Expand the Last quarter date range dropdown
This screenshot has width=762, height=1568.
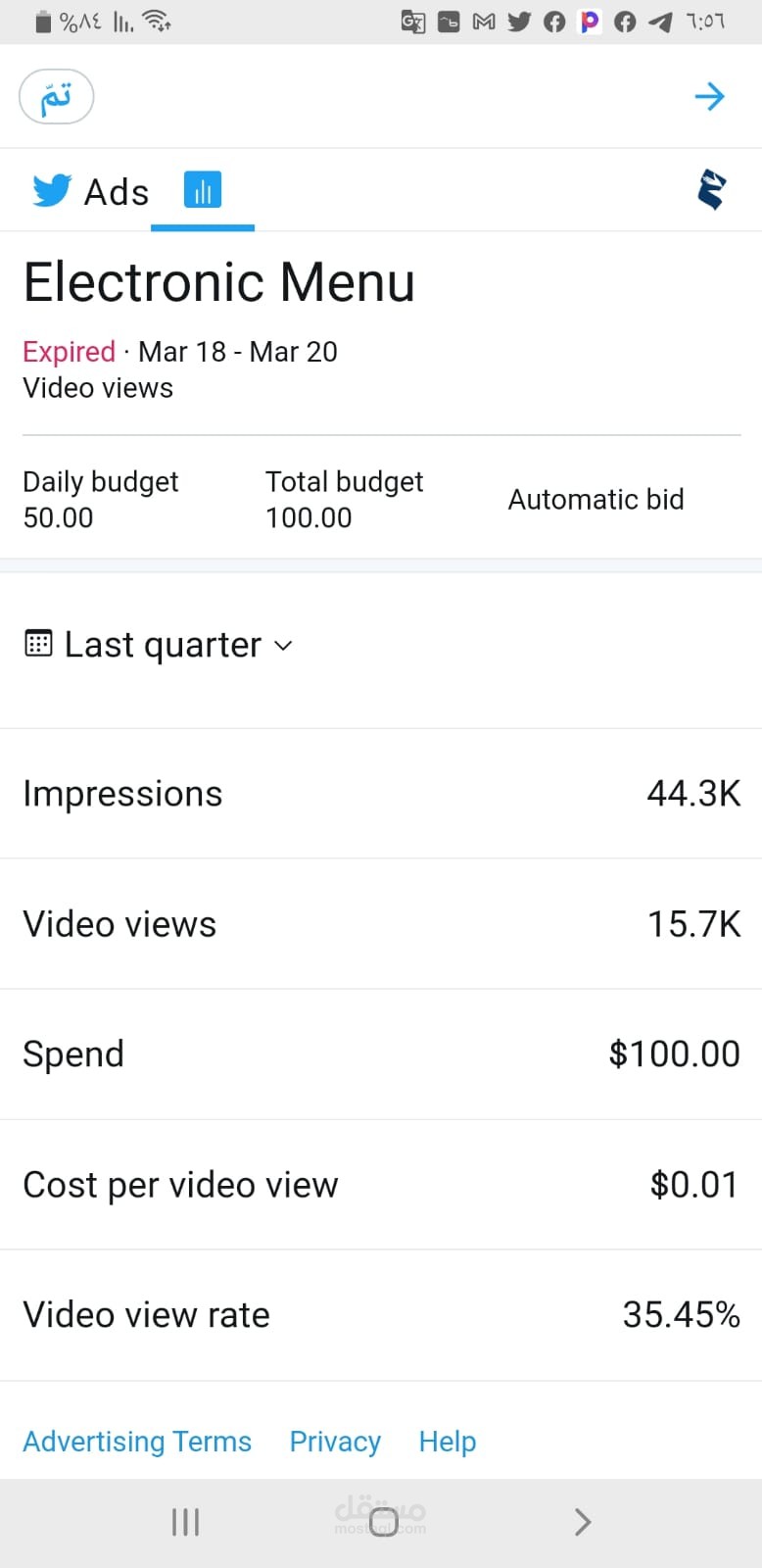coord(163,645)
